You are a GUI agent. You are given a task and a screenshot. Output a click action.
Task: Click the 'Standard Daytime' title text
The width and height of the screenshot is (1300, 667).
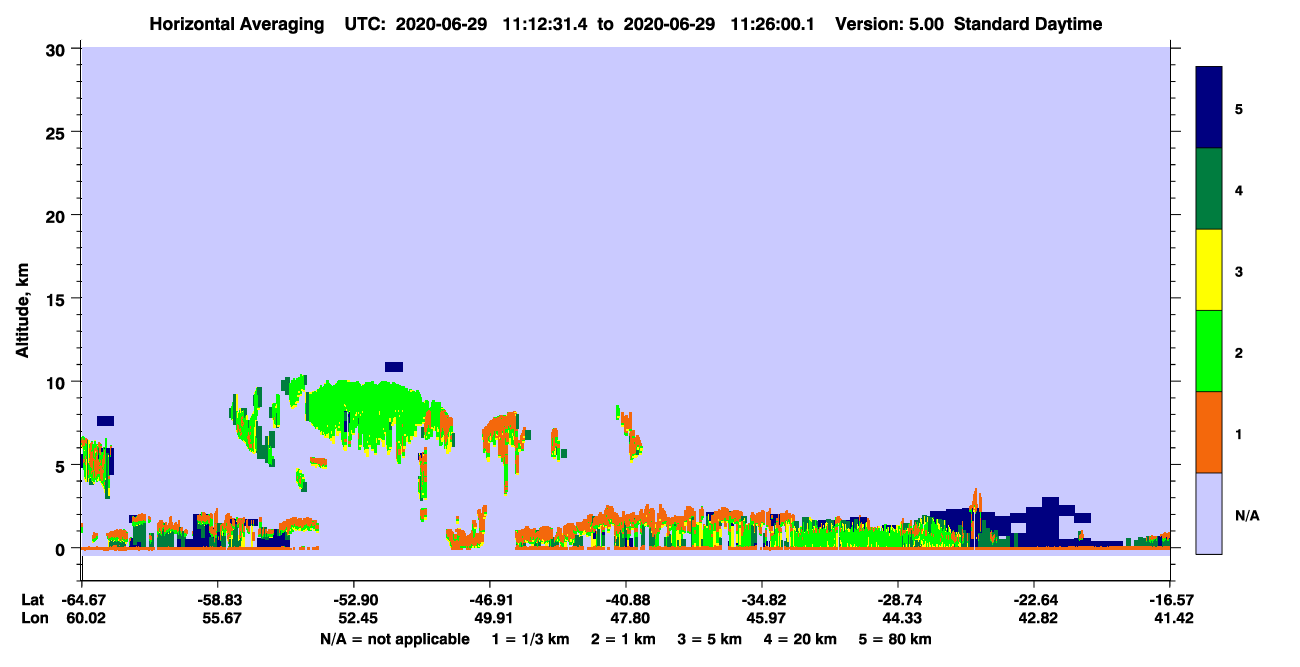[1028, 24]
